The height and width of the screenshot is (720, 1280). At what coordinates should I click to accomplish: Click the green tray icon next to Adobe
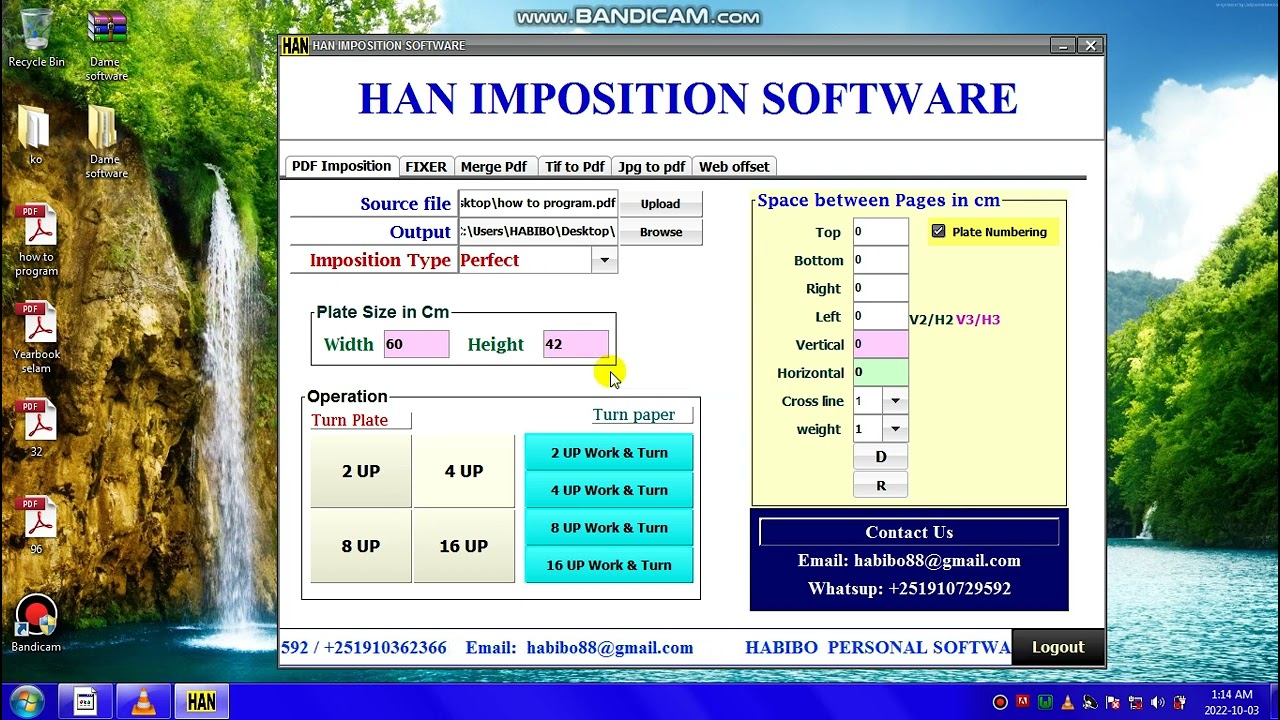click(1045, 702)
